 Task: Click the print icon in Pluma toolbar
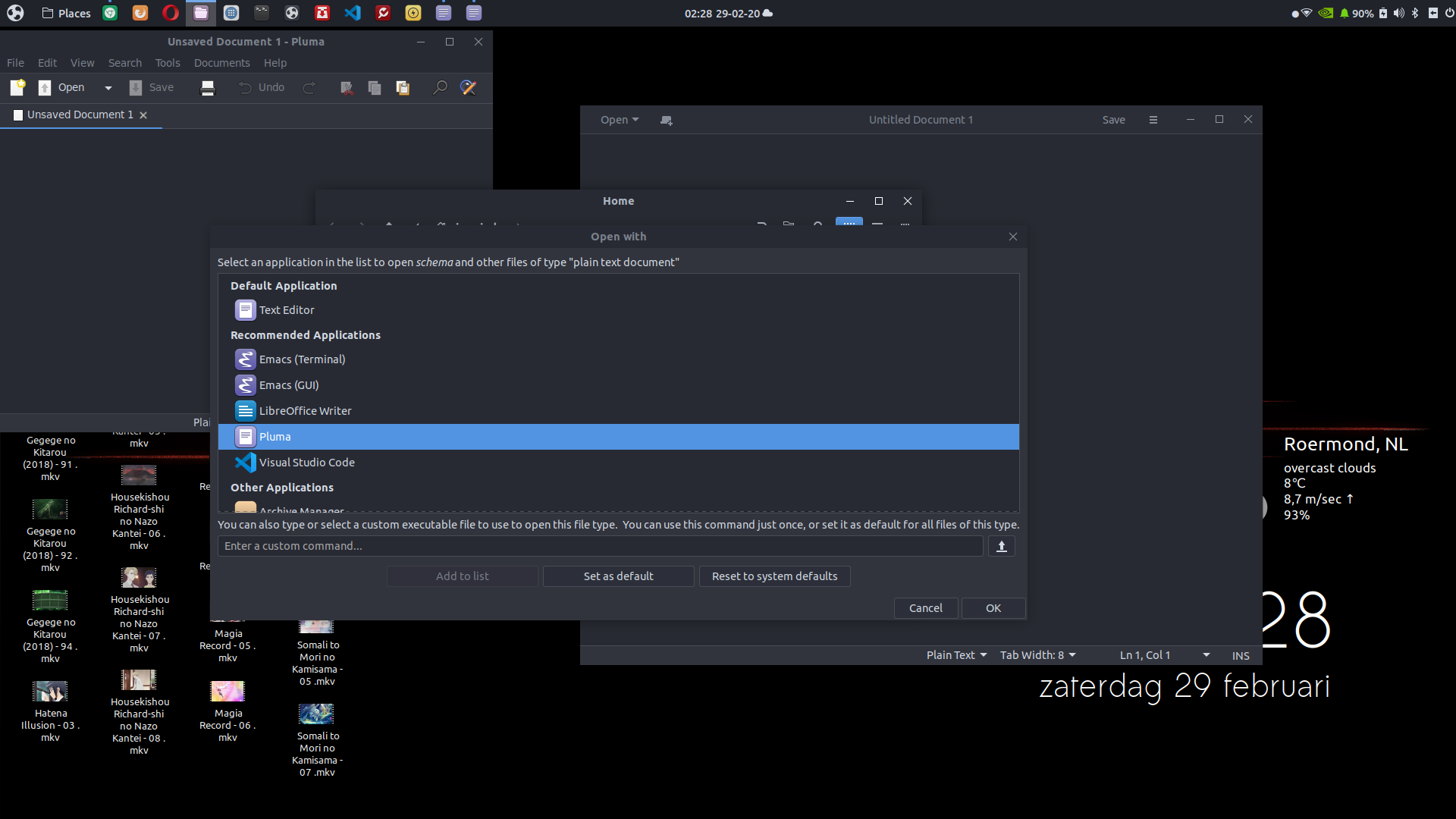coord(207,88)
